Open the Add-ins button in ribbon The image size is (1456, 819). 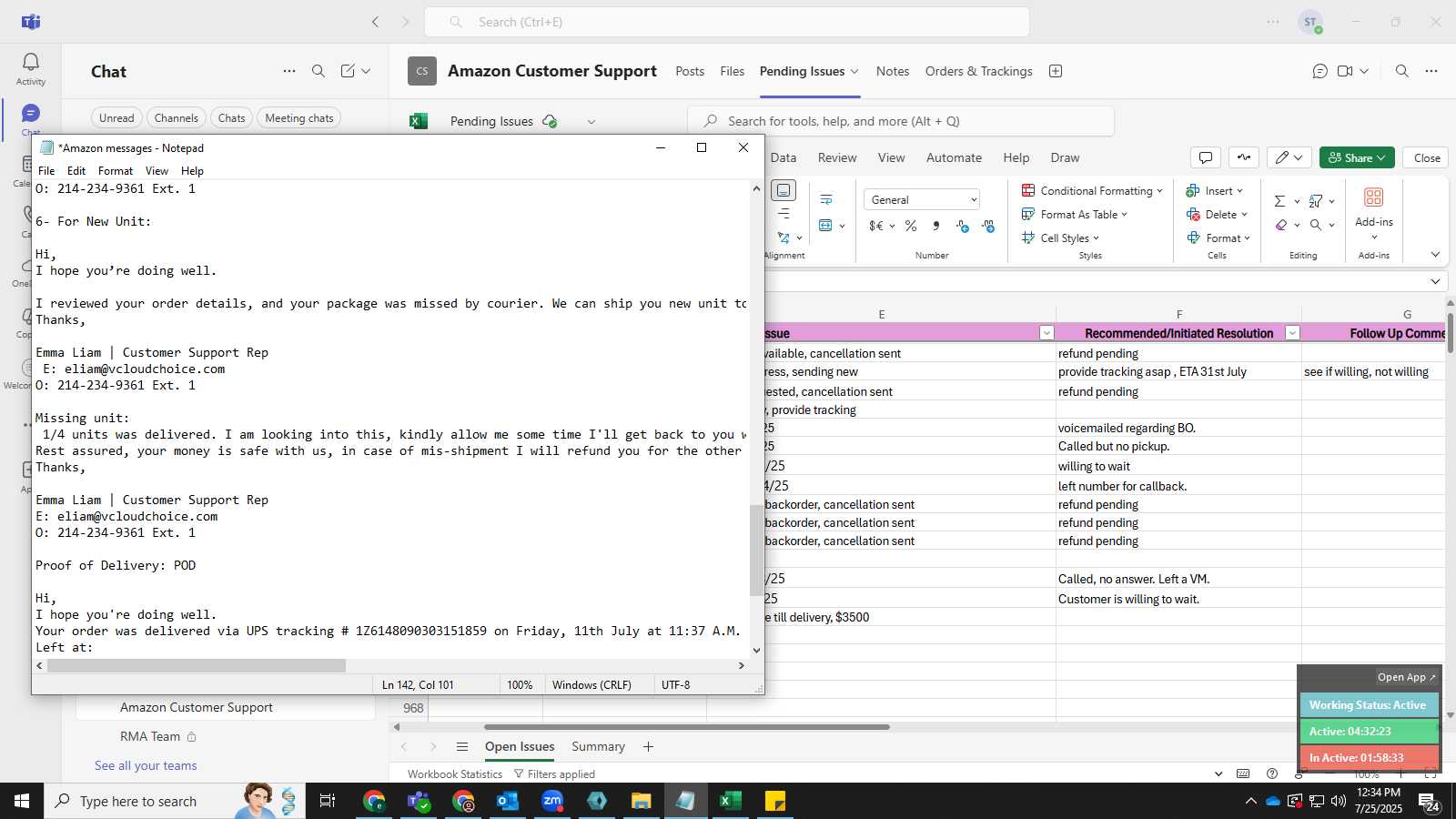click(x=1374, y=212)
